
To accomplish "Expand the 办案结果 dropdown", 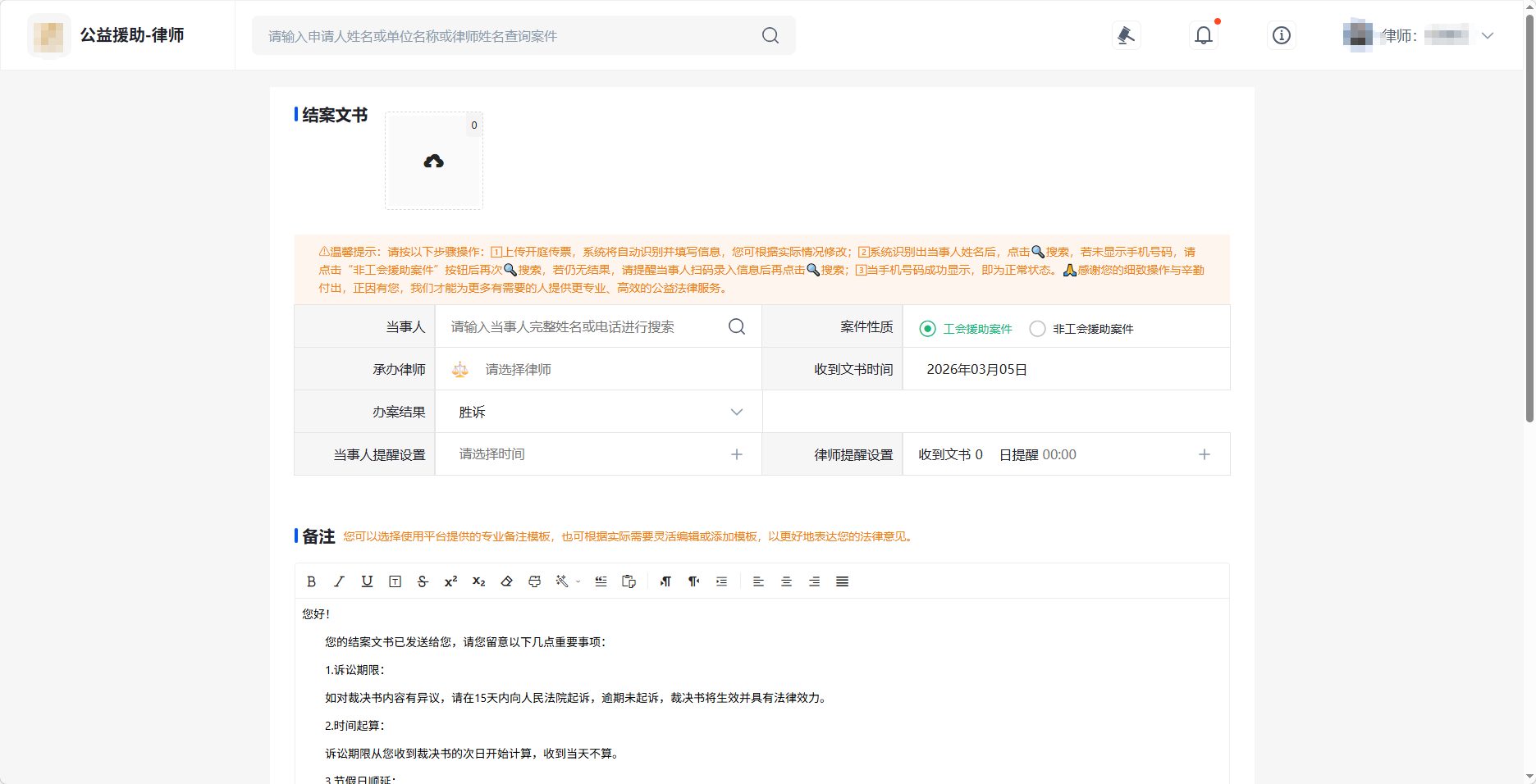I will pos(736,413).
